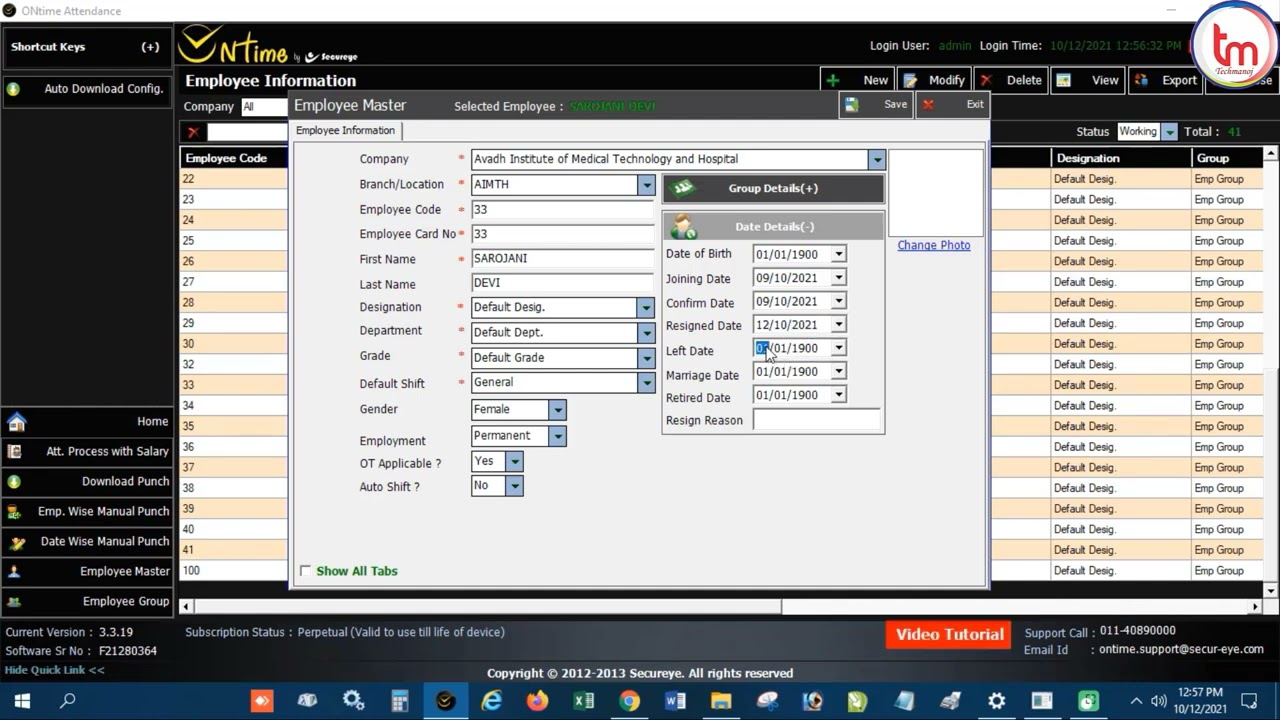Open the Status Working dropdown
The width and height of the screenshot is (1280, 720).
tap(1168, 132)
